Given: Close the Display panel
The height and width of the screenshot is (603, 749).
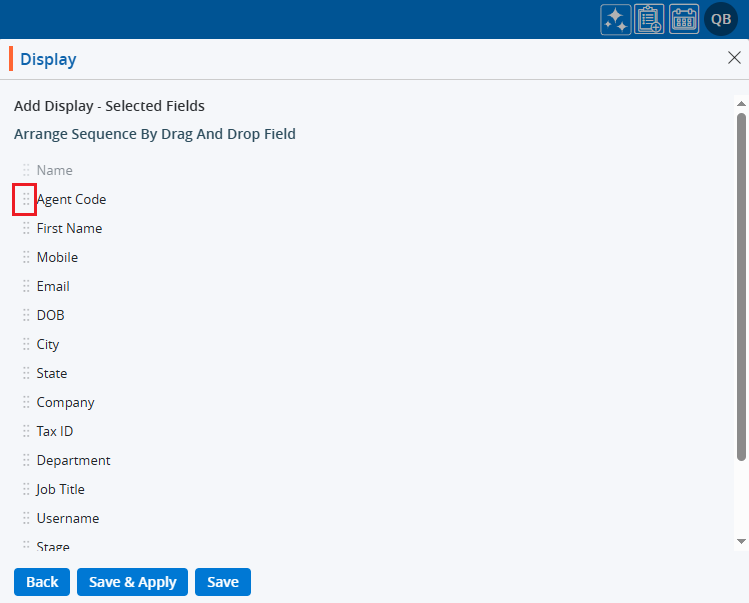Looking at the screenshot, I should [x=734, y=58].
